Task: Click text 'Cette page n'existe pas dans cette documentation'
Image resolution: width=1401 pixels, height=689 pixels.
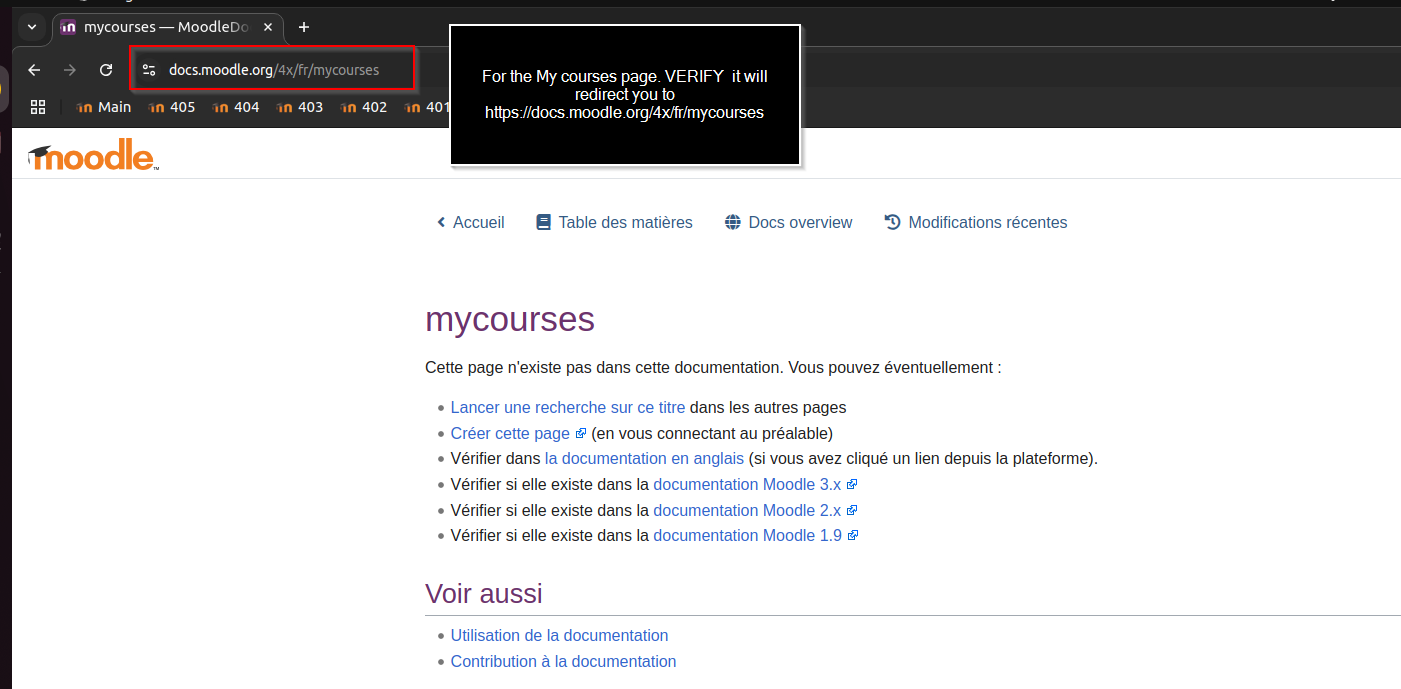Action: [x=604, y=367]
